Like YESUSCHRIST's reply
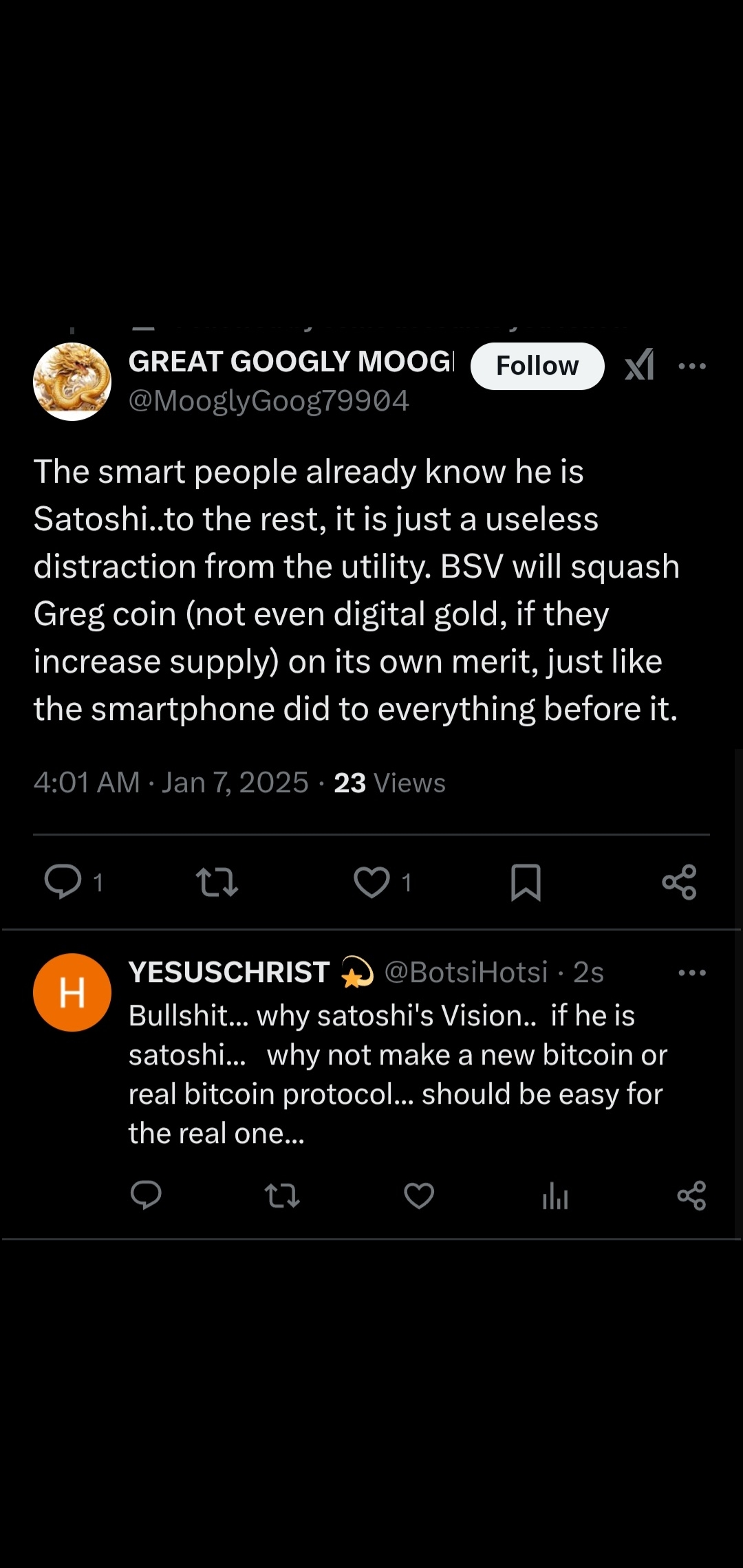 (419, 1196)
